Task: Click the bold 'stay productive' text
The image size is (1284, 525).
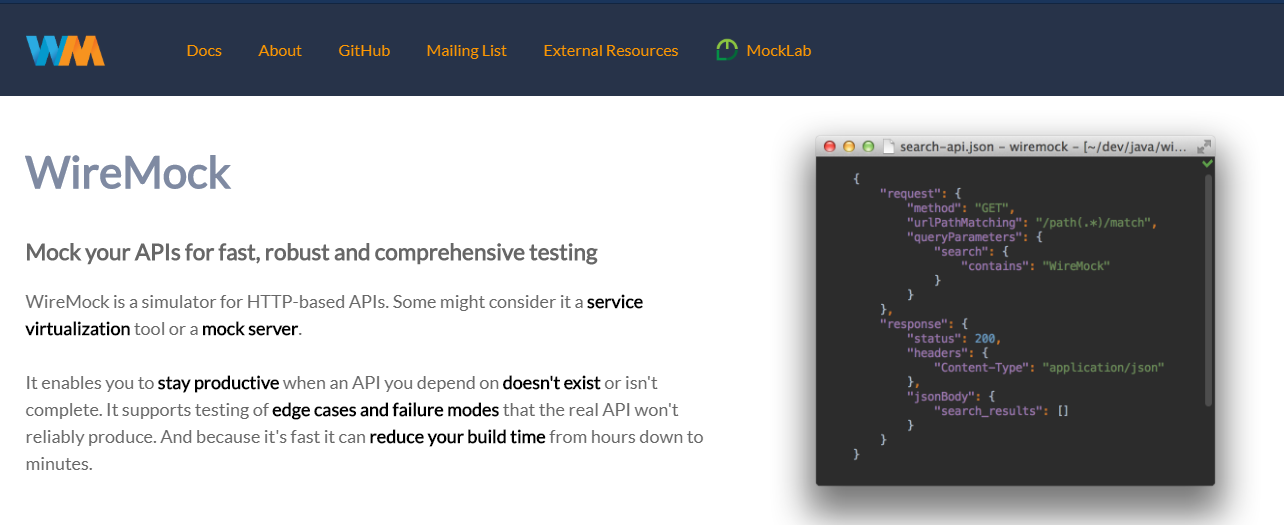Action: coord(218,382)
